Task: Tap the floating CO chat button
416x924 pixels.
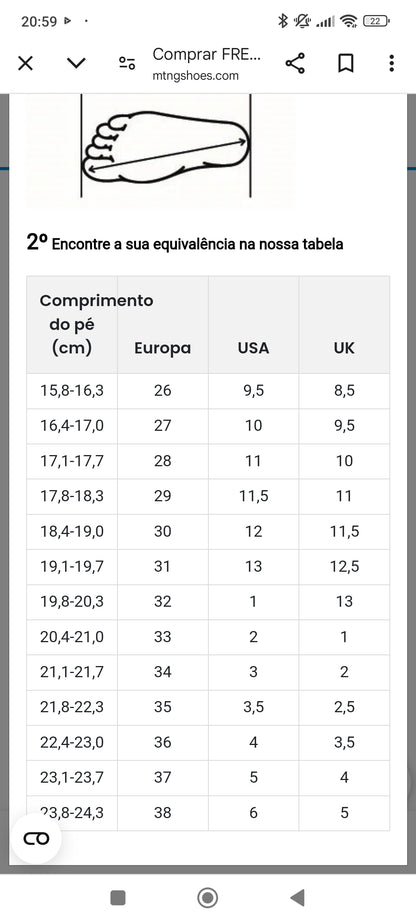Action: [36, 839]
